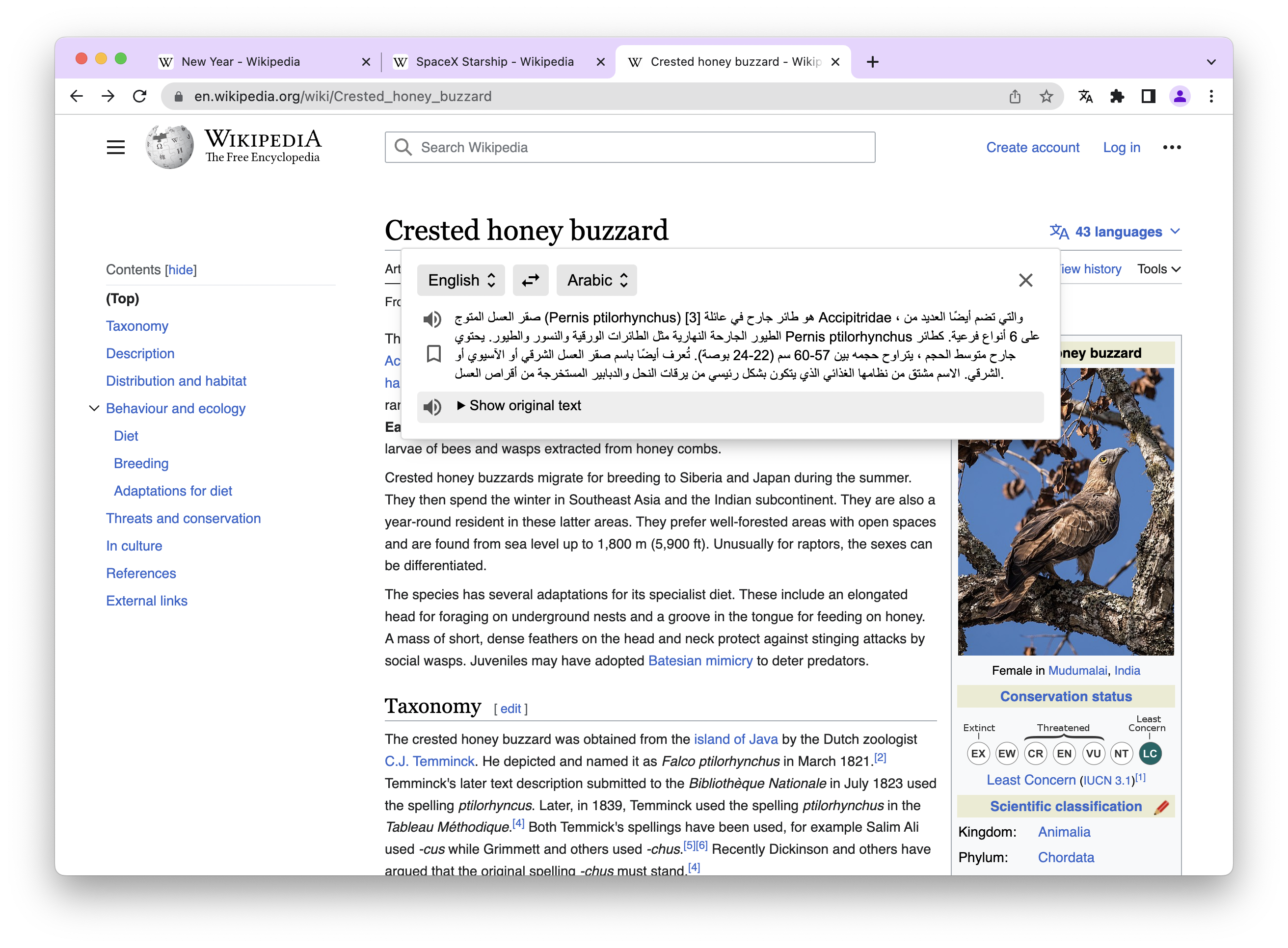Click the bookmark icon to save the translation
The width and height of the screenshot is (1288, 948).
434,354
